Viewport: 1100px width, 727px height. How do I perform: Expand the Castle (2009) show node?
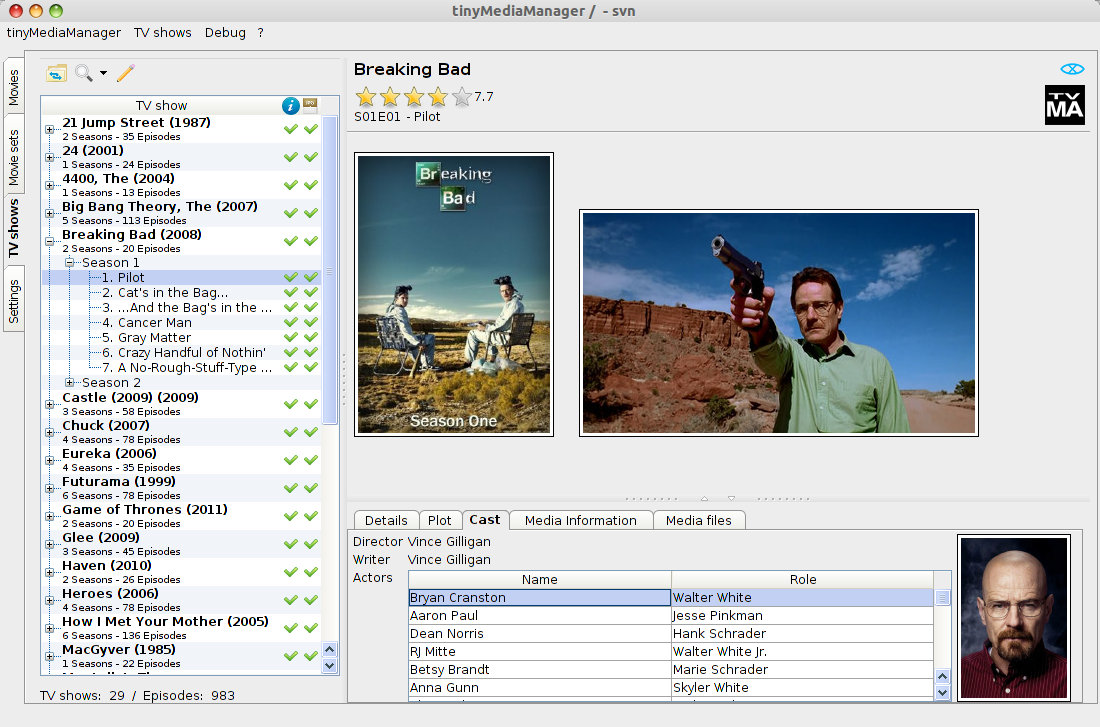(50, 404)
